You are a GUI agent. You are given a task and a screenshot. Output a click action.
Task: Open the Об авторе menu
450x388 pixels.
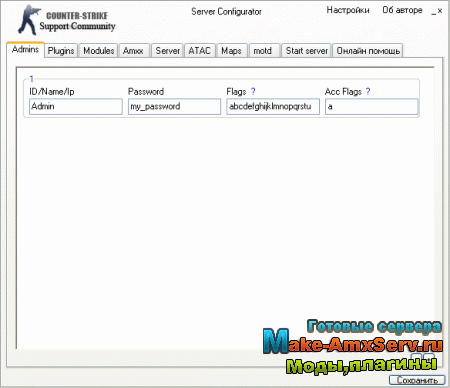click(x=402, y=10)
